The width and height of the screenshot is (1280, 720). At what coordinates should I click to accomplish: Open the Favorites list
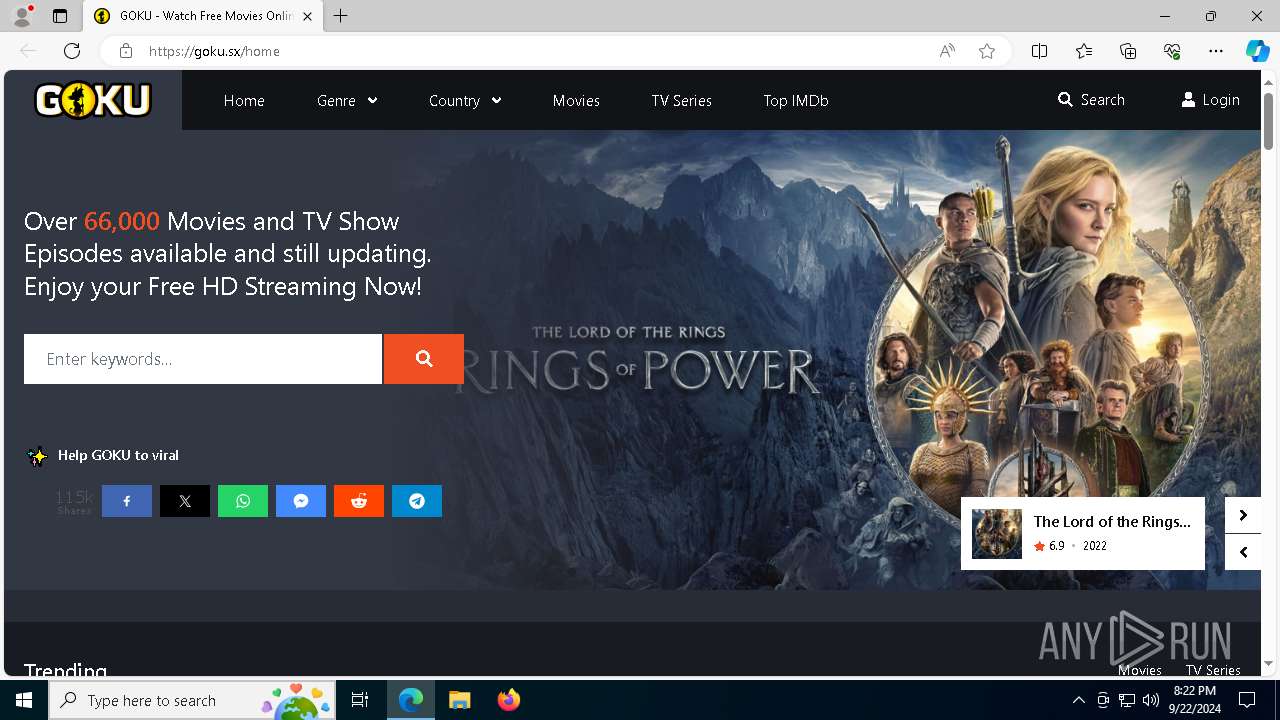[x=1084, y=51]
